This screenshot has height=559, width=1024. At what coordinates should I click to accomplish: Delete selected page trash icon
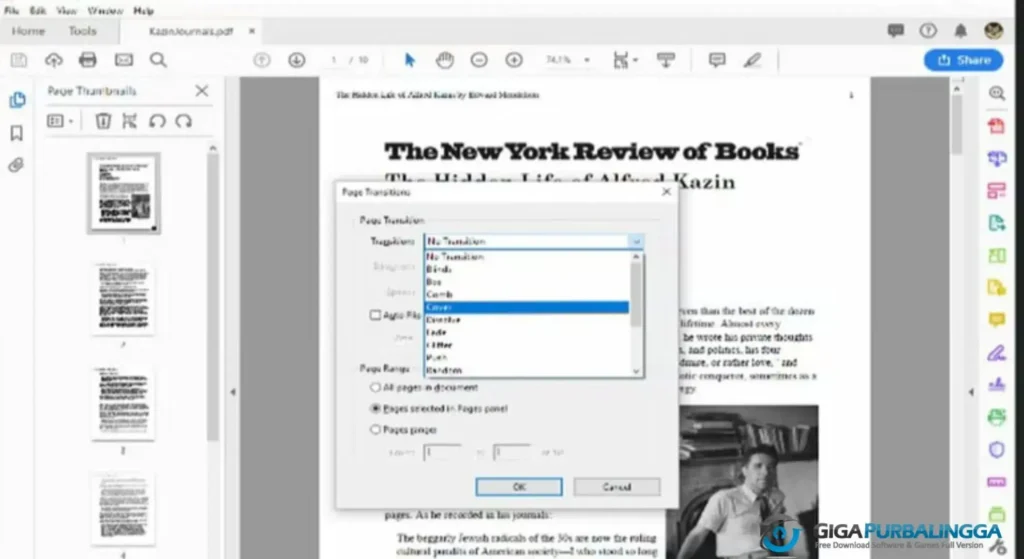(103, 121)
